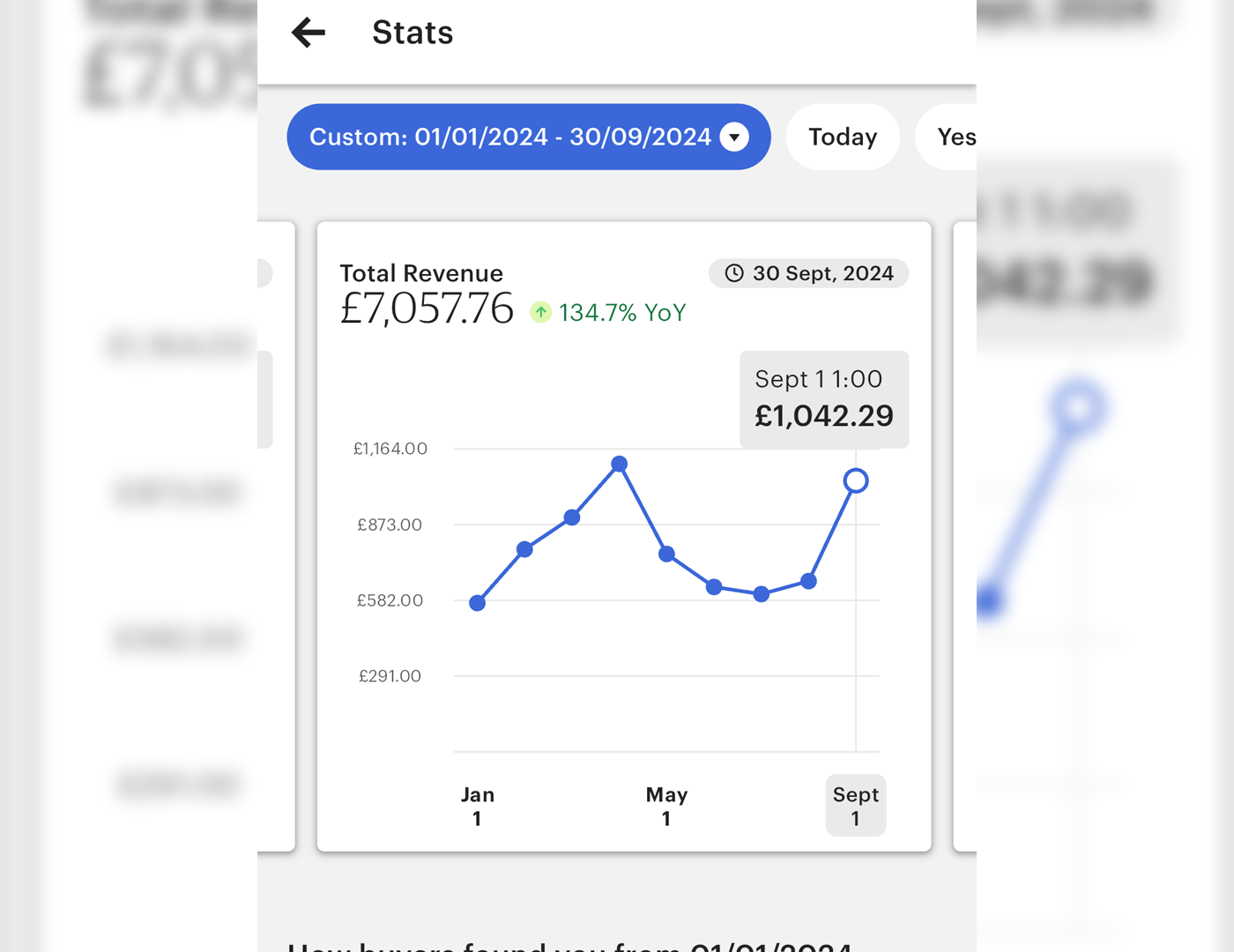This screenshot has height=952, width=1234.
Task: Click the highlighted Sept 1 axis label
Action: [856, 806]
